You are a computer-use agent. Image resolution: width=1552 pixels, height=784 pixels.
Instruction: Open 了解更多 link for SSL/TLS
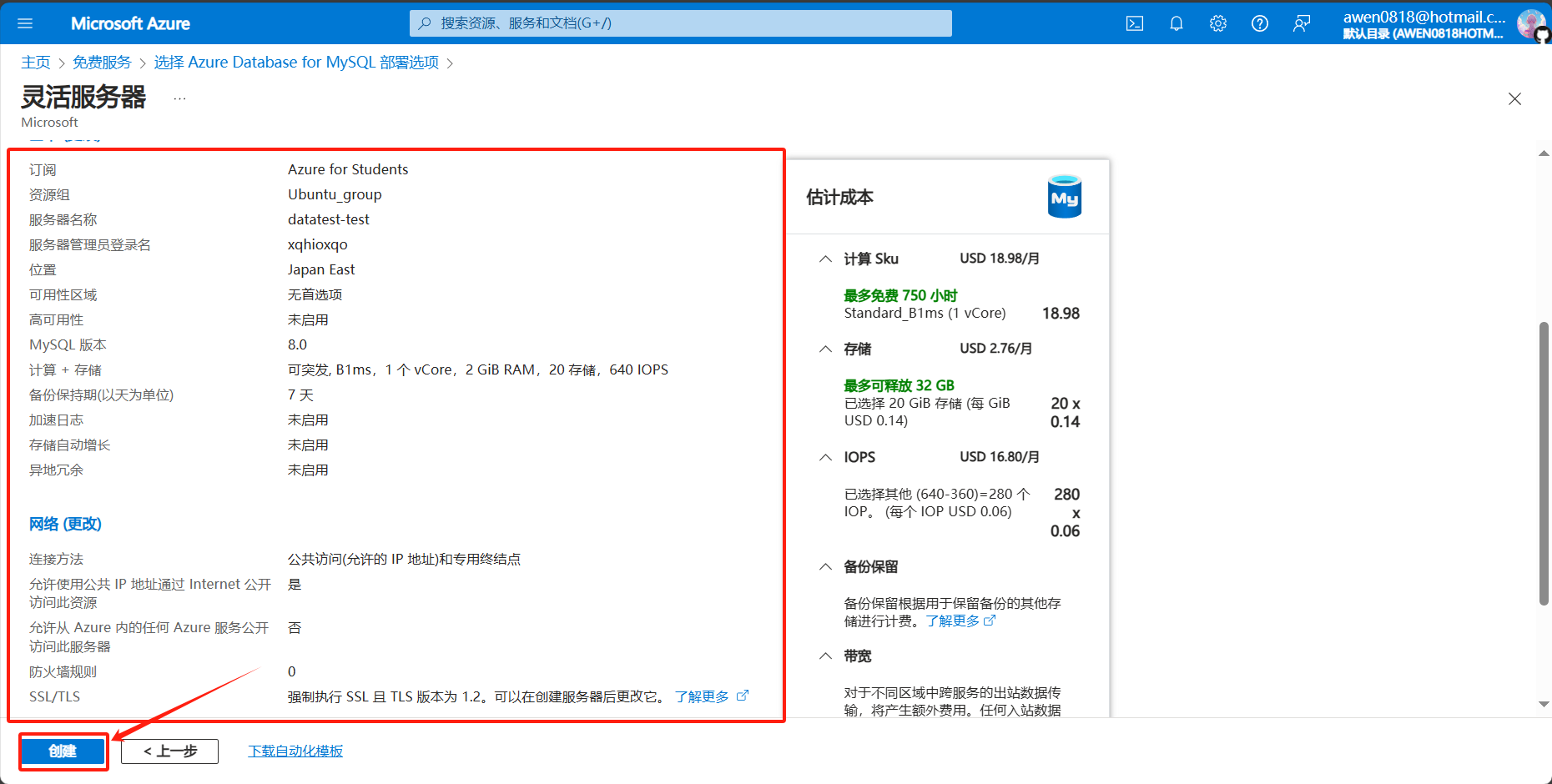coord(702,696)
